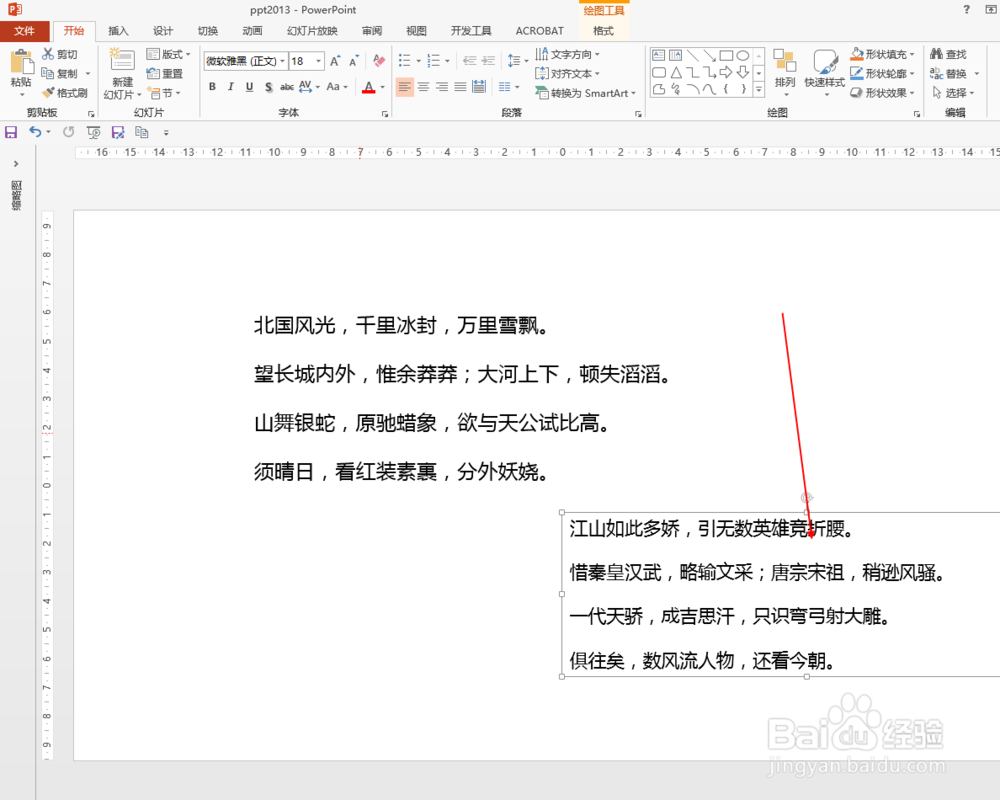Switch to the 设计 (Design) ribbon tab
The width and height of the screenshot is (1000, 800).
162,30
